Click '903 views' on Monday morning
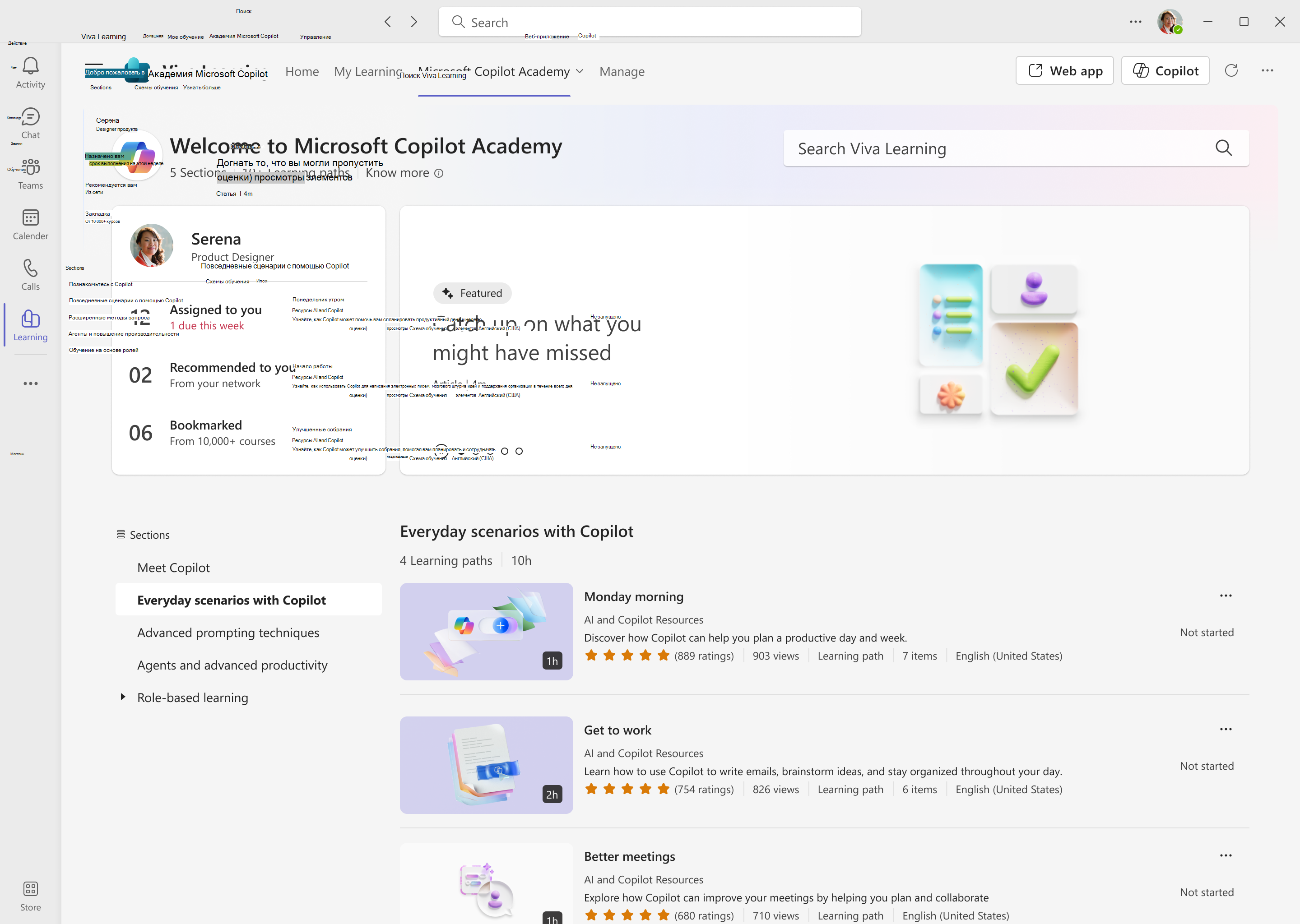This screenshot has height=924, width=1300. point(776,656)
